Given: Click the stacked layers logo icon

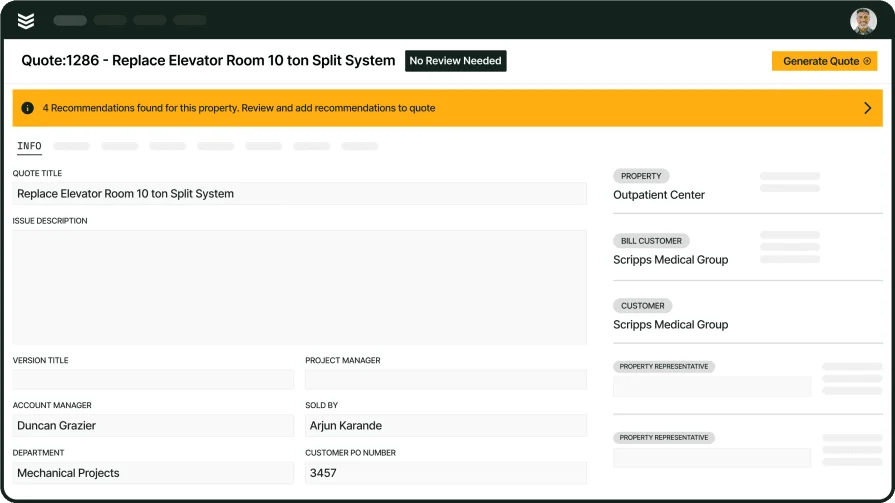Looking at the screenshot, I should click(x=26, y=21).
